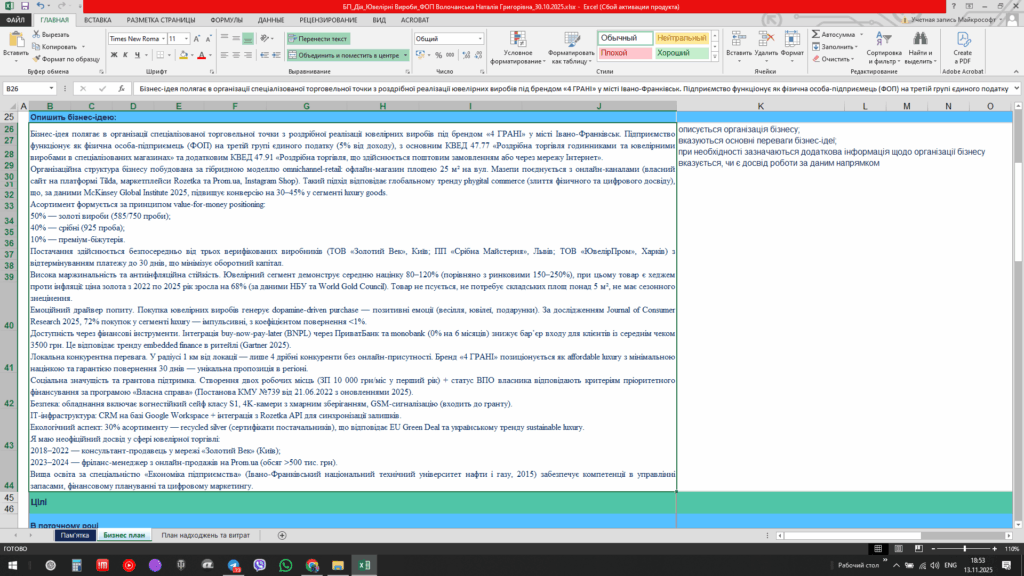This screenshot has height=576, width=1024.
Task: Open the font name dropdown Times New Roman
Action: (135, 39)
